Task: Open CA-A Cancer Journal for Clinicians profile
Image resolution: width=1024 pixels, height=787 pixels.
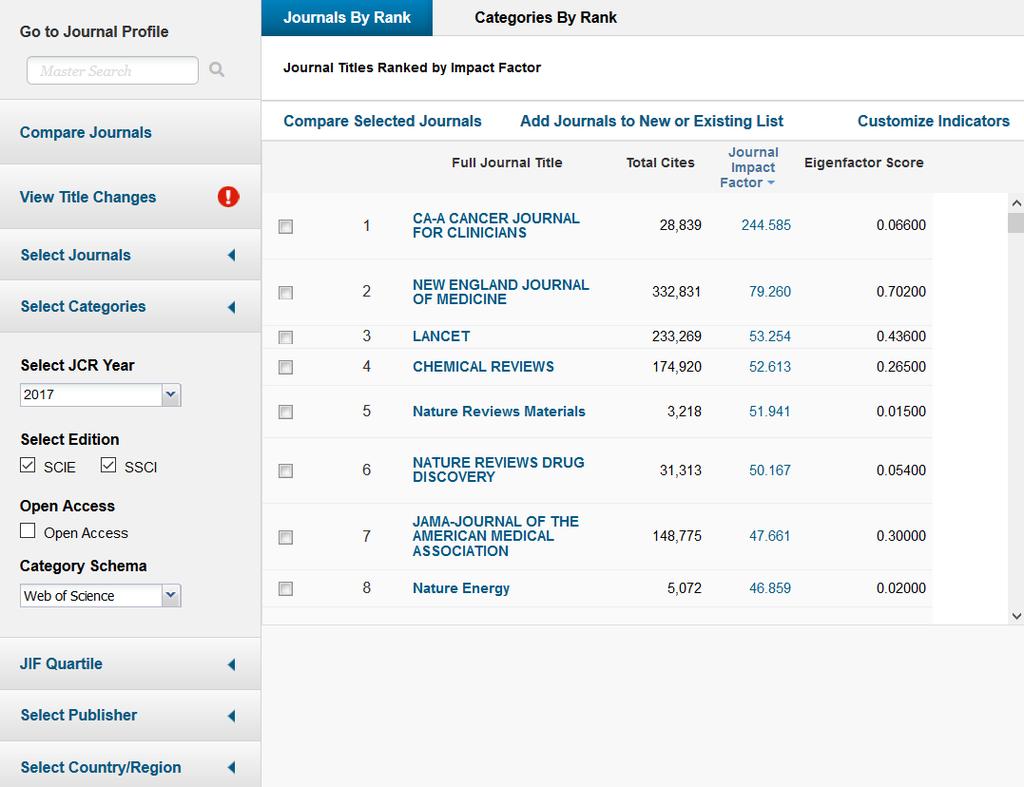Action: pos(496,225)
